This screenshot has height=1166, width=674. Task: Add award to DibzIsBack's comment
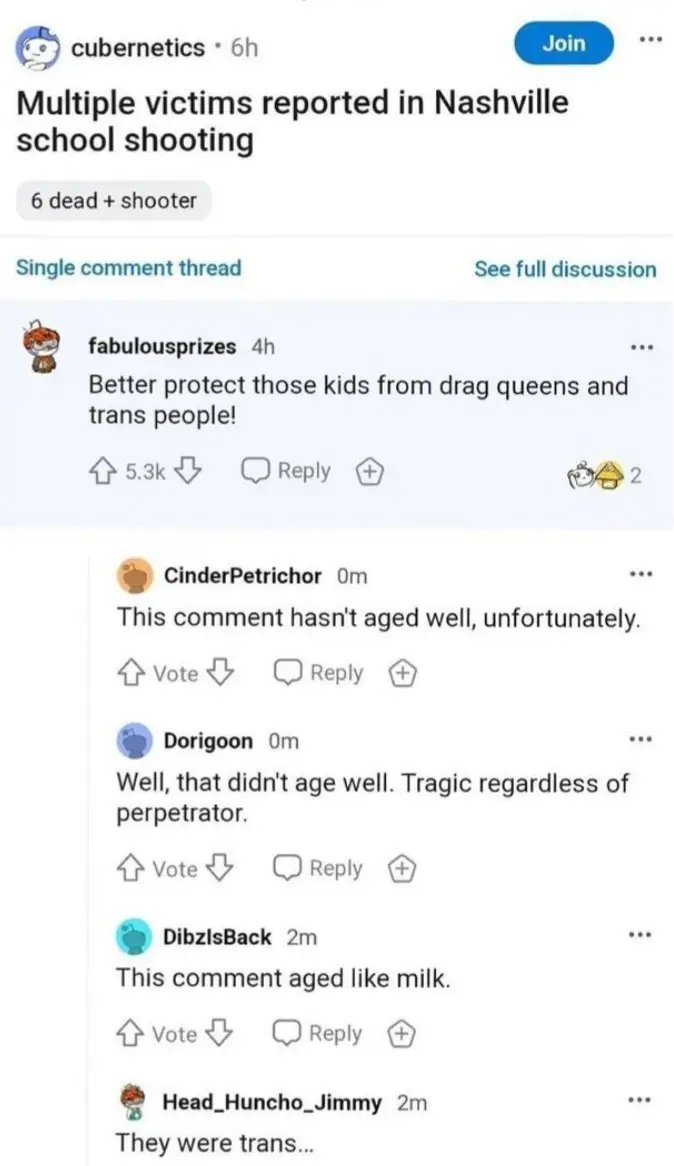[x=402, y=1034]
